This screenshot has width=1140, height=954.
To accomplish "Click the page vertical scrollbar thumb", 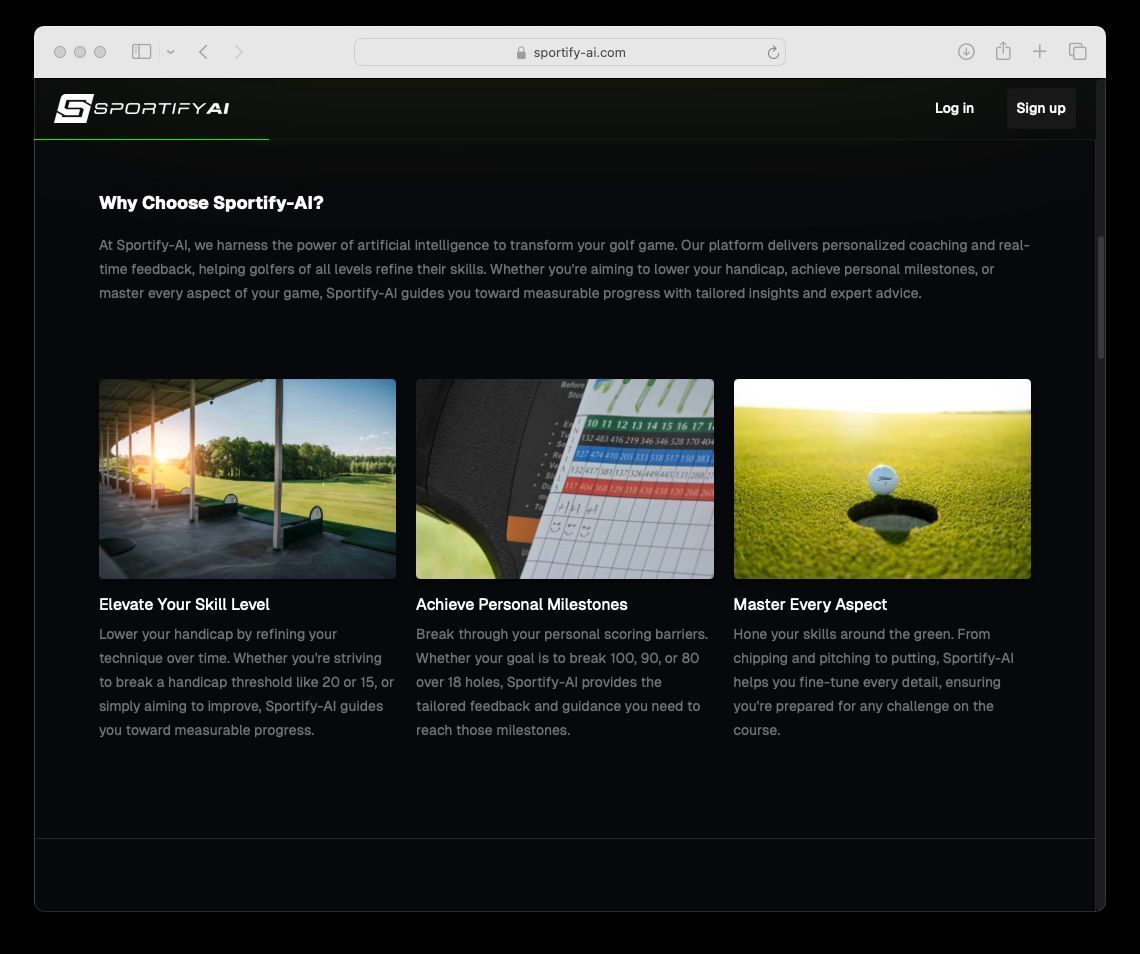I will point(1100,297).
